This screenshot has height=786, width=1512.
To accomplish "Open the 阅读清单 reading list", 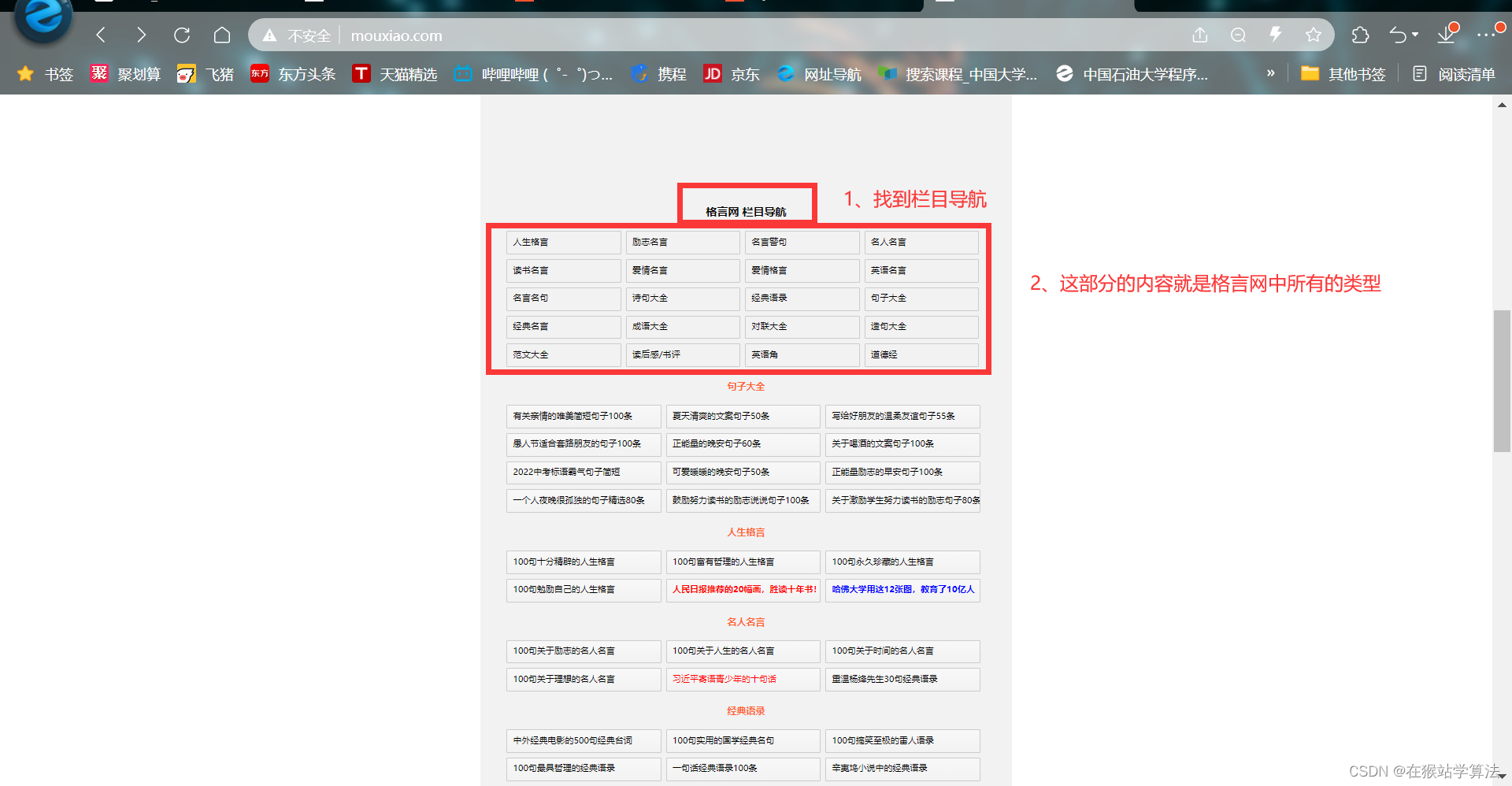I will [x=1453, y=74].
